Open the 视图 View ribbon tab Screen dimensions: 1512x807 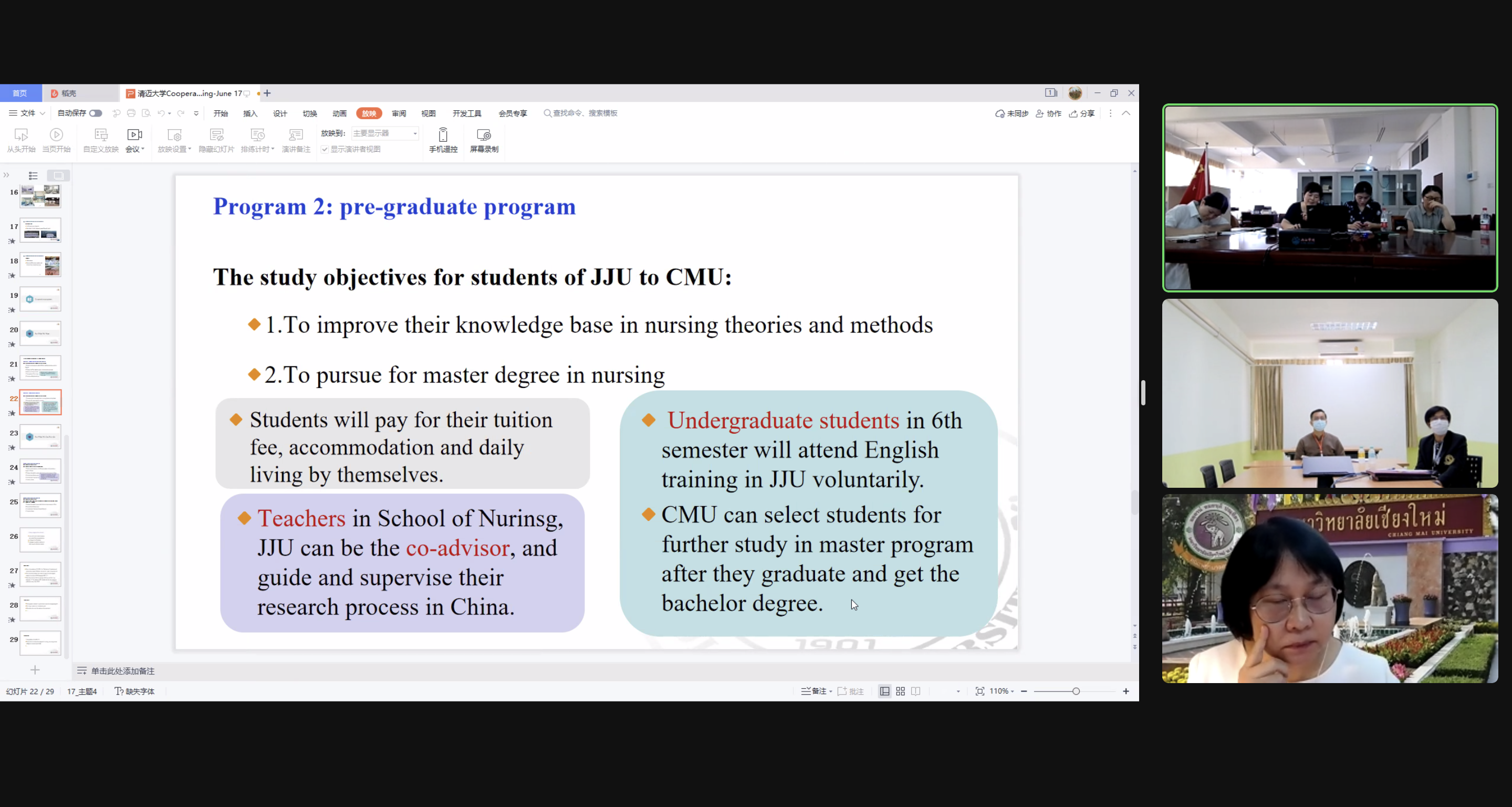(x=429, y=113)
